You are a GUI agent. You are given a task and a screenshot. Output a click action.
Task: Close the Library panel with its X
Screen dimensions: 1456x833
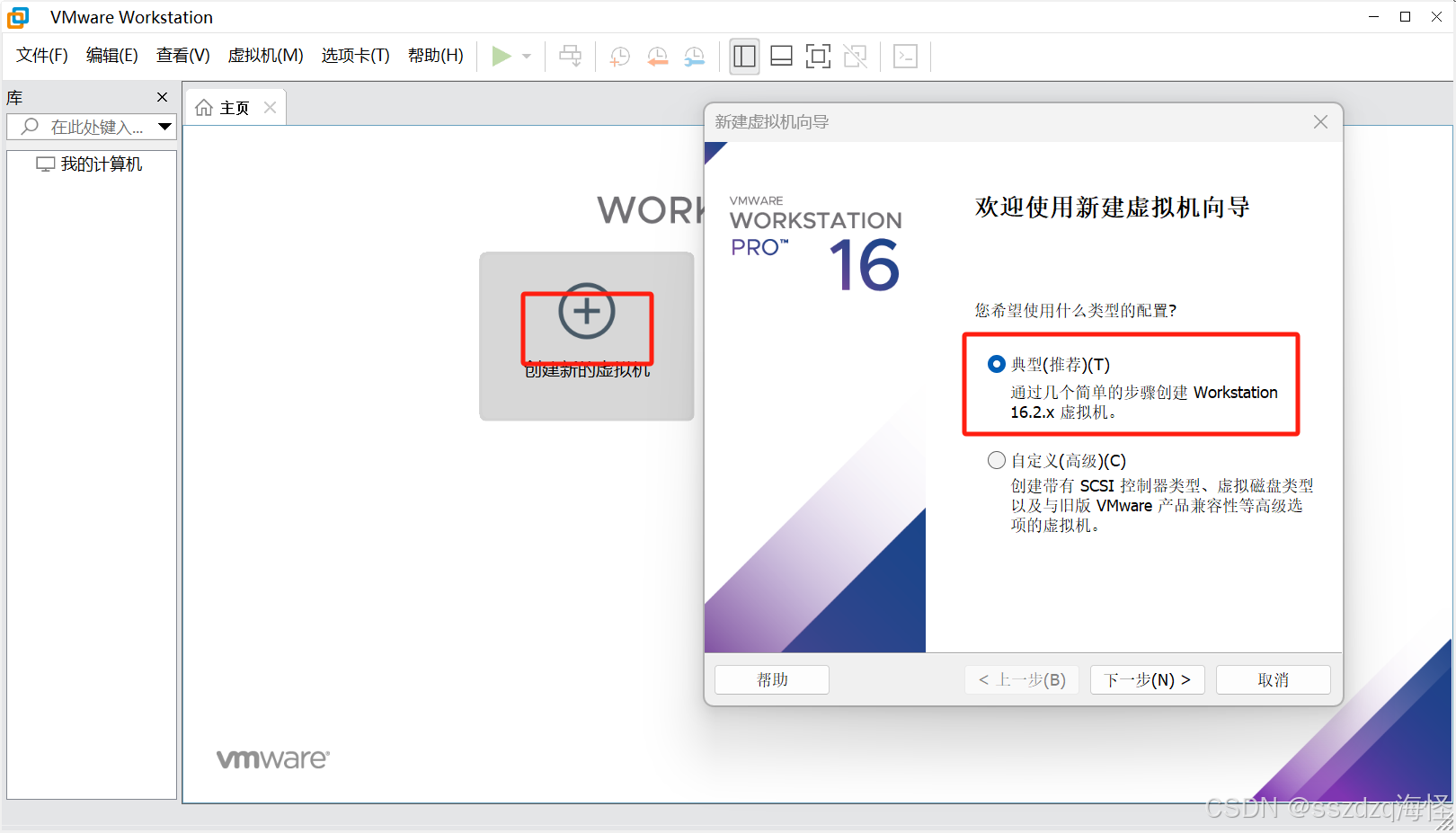[162, 97]
